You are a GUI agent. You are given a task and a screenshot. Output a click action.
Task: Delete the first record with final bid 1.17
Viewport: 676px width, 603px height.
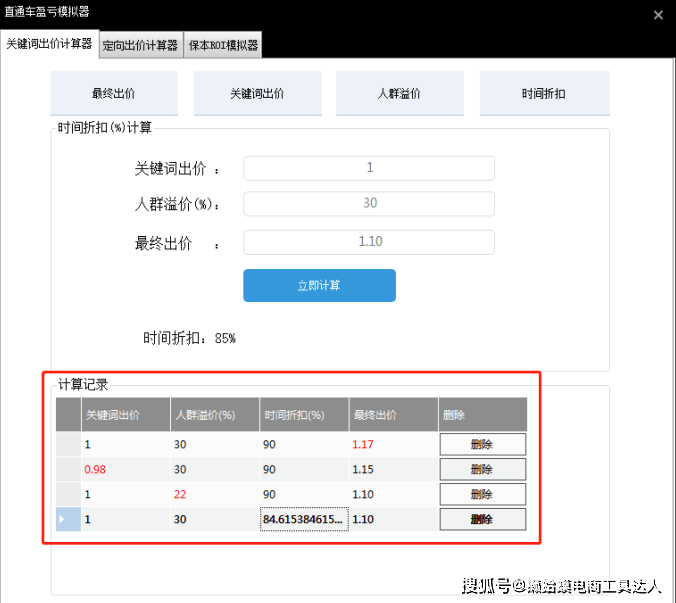(x=482, y=444)
